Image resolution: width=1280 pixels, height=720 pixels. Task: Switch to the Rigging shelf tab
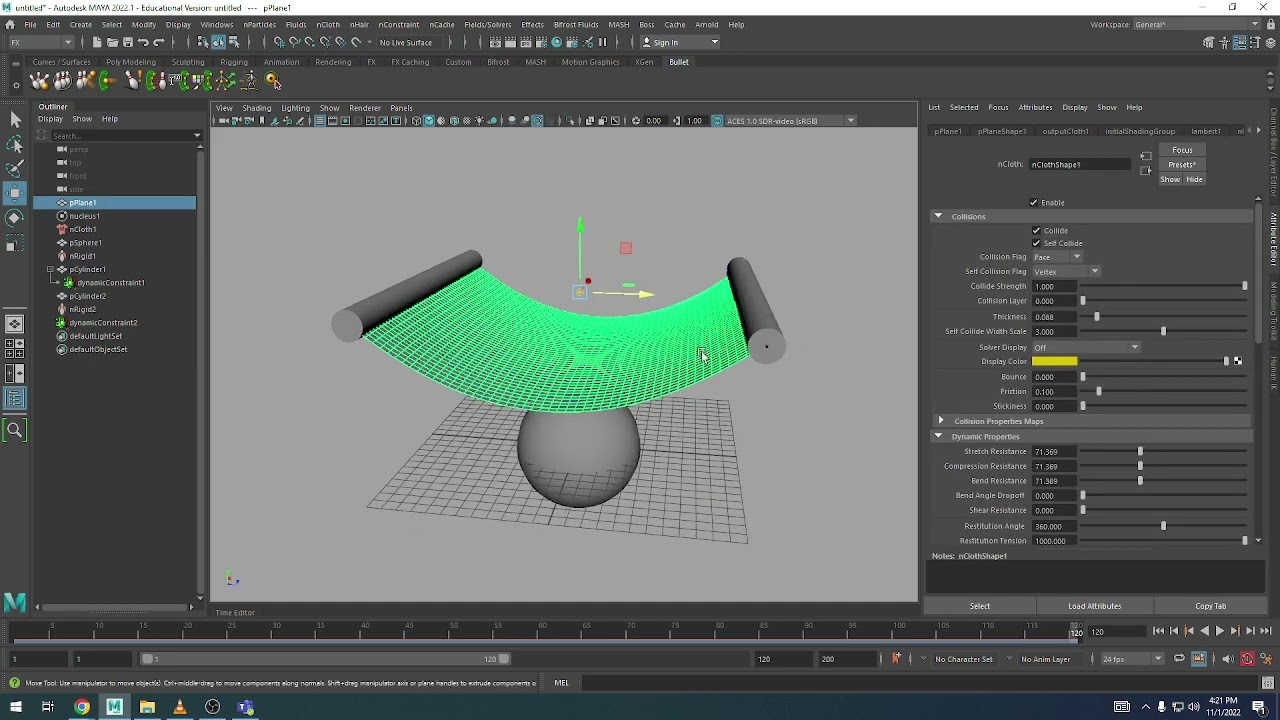pos(233,62)
